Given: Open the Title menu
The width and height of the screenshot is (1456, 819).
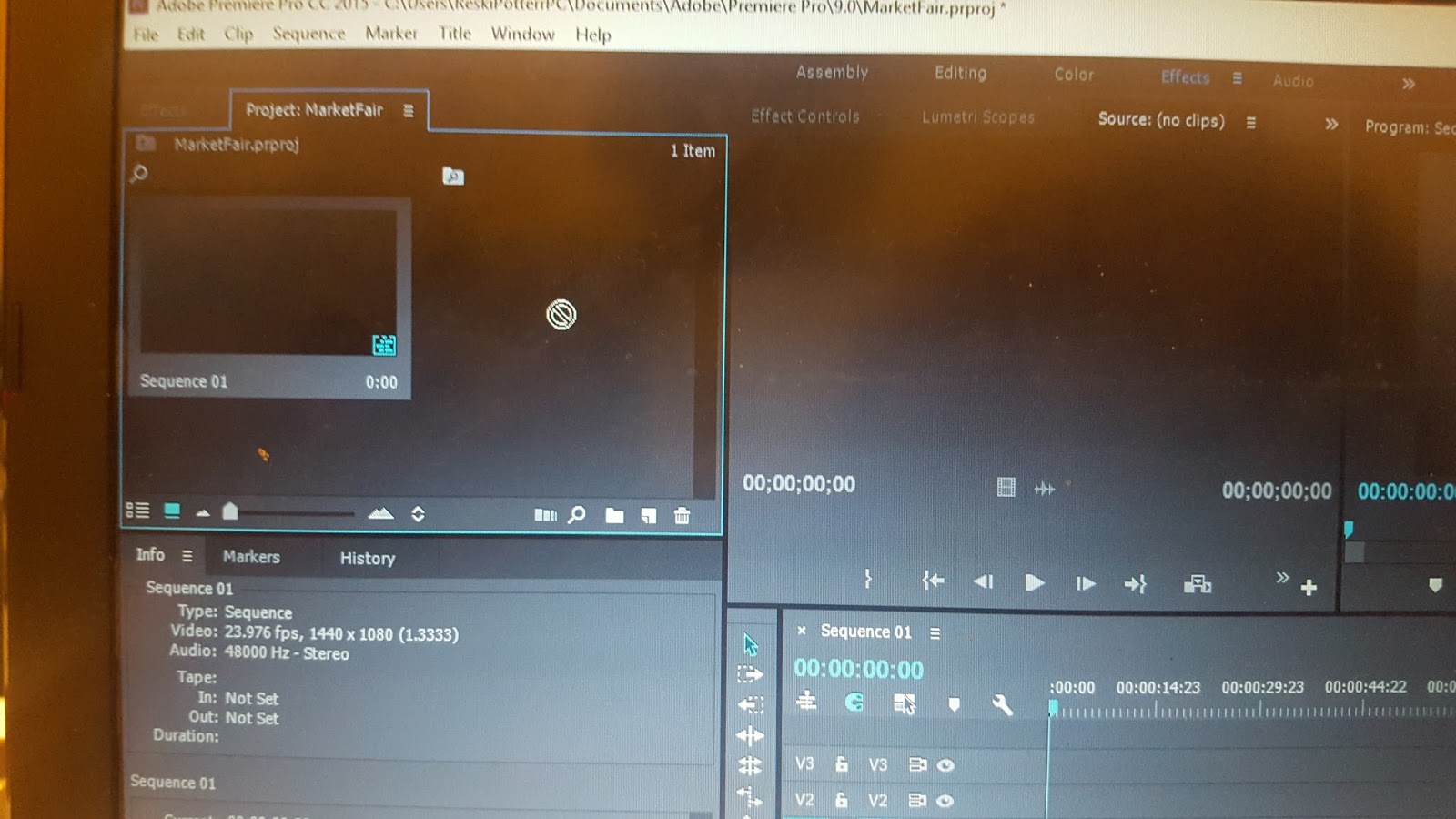Looking at the screenshot, I should point(455,34).
